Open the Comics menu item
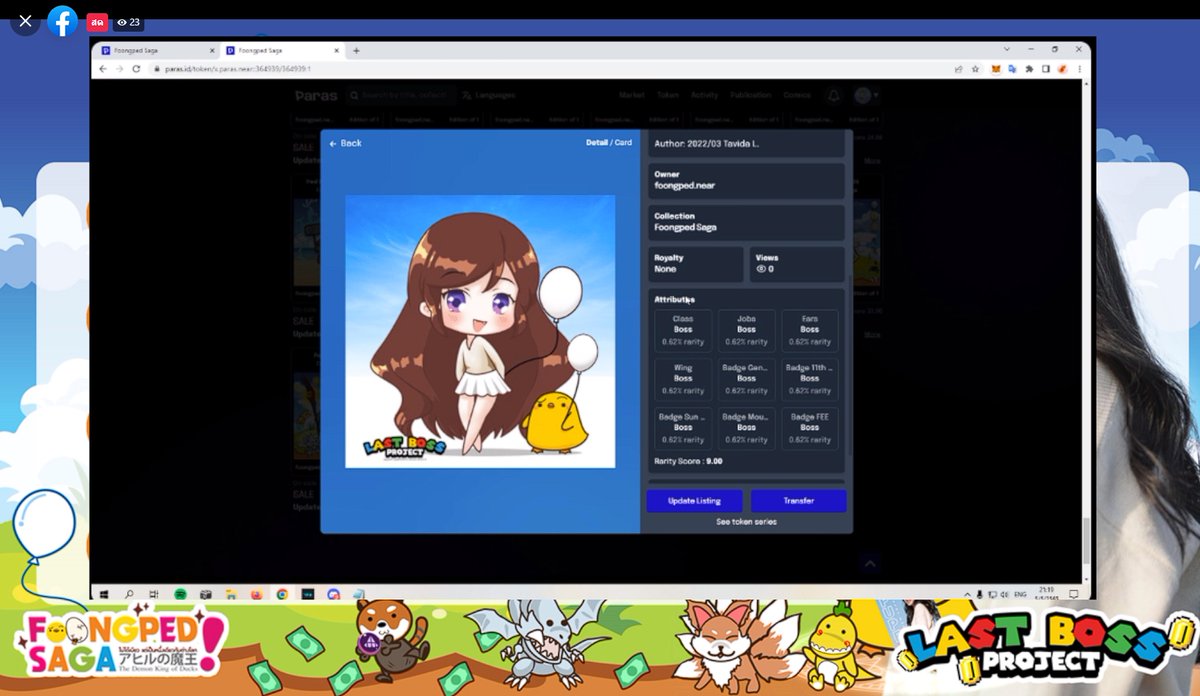This screenshot has height=696, width=1200. coord(797,95)
